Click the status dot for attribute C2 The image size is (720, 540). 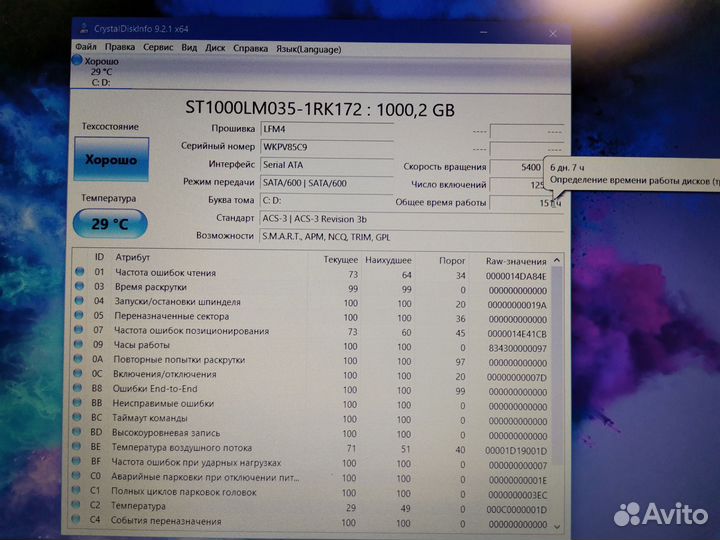[75, 505]
